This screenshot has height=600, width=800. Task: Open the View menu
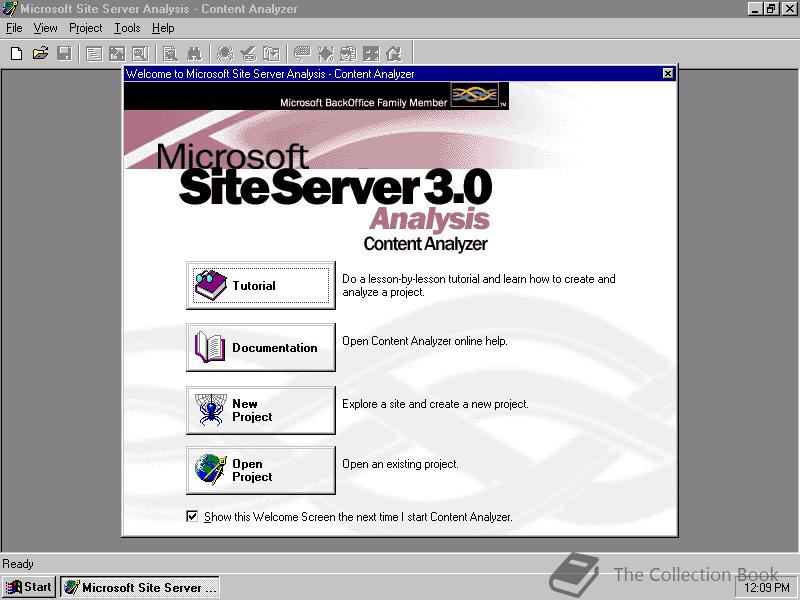click(x=45, y=28)
